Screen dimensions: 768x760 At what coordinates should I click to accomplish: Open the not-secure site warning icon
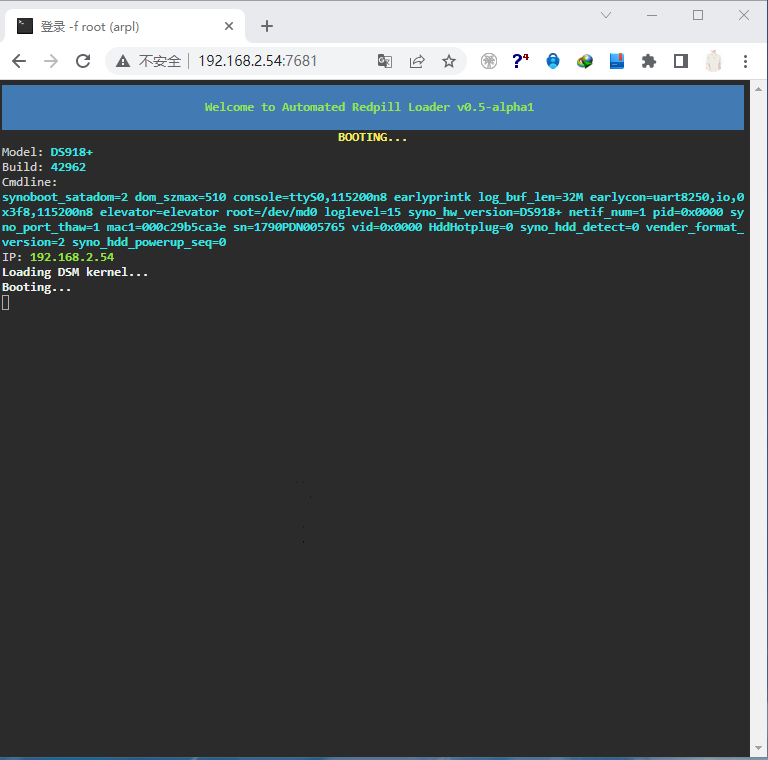pyautogui.click(x=123, y=61)
